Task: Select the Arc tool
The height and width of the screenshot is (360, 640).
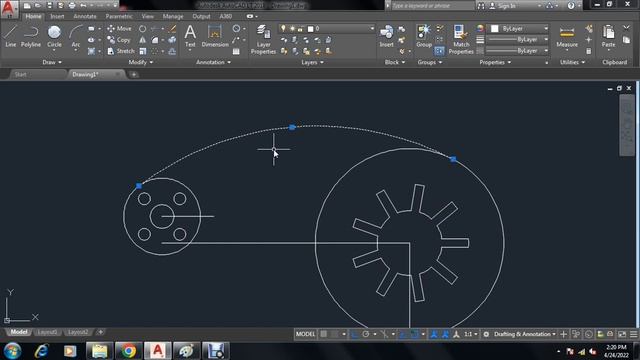Action: tap(76, 36)
